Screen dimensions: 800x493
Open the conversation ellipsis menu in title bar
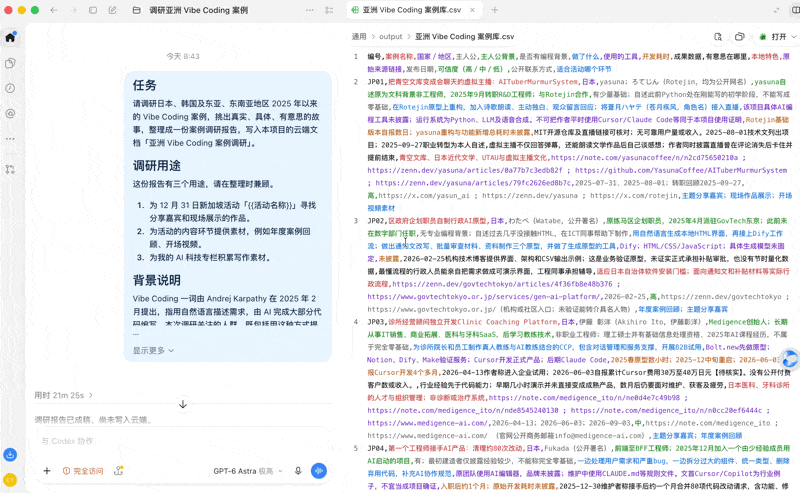310,10
